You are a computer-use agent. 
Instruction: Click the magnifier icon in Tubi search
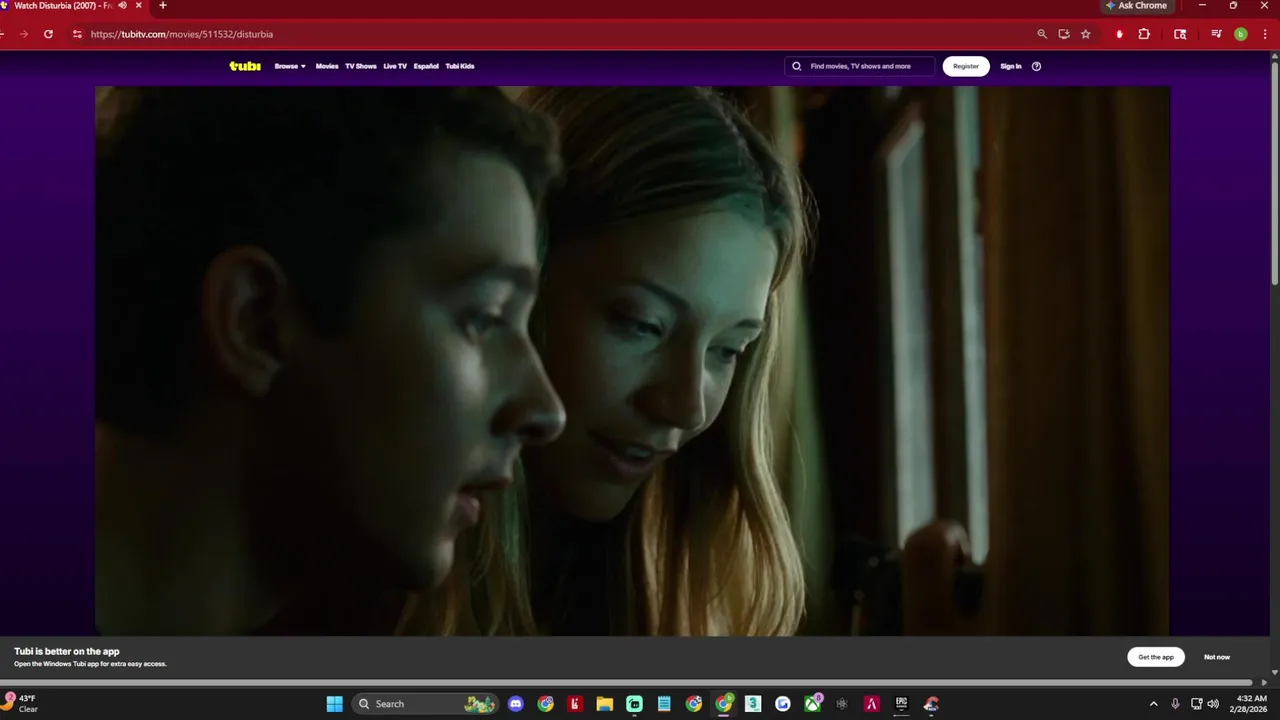(x=797, y=66)
